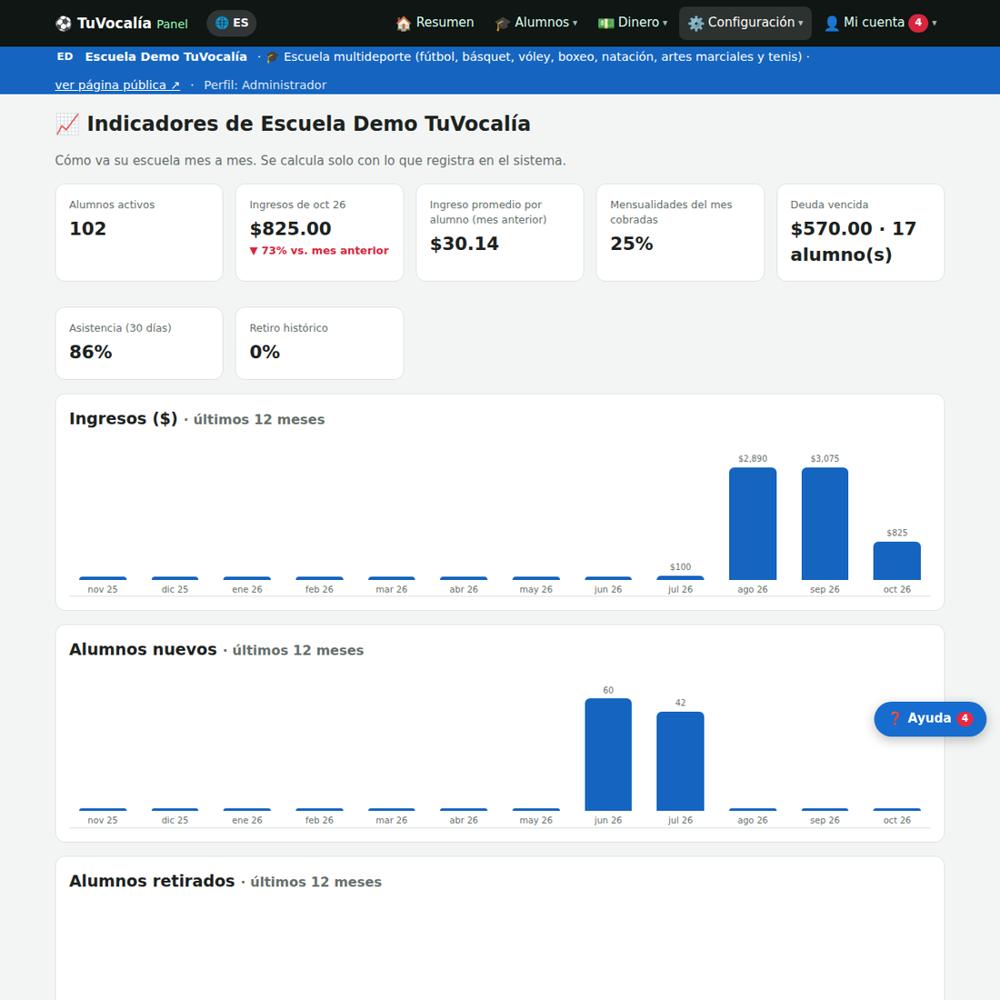Screen dimensions: 1000x1000
Task: Expand the Alumnos dropdown arrow
Action: (x=575, y=24)
